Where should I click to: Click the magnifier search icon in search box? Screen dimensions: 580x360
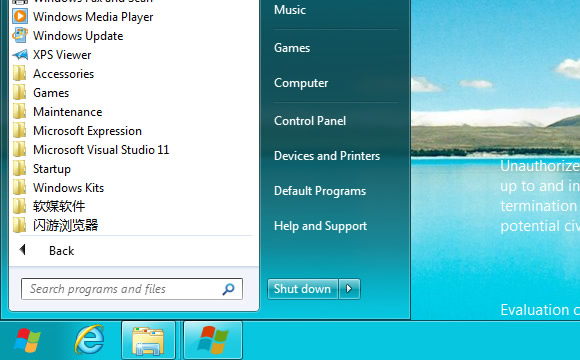point(228,289)
